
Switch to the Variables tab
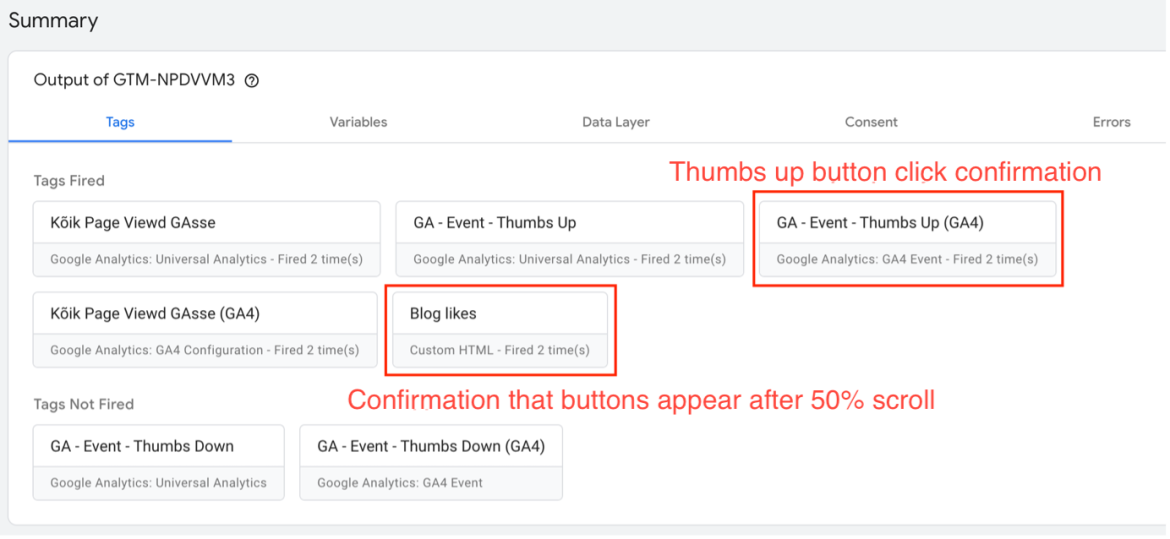click(358, 122)
